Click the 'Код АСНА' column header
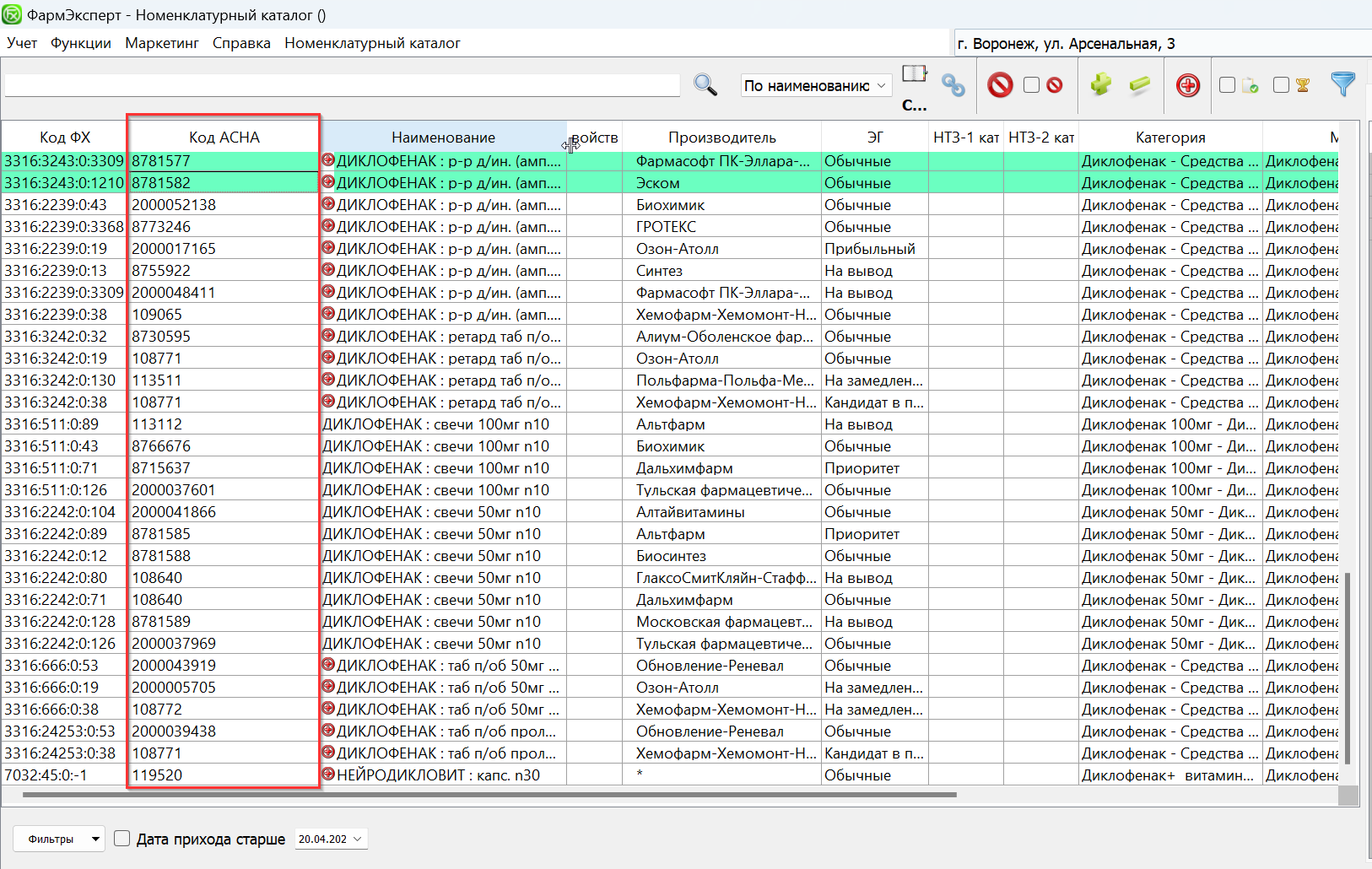 pyautogui.click(x=224, y=138)
